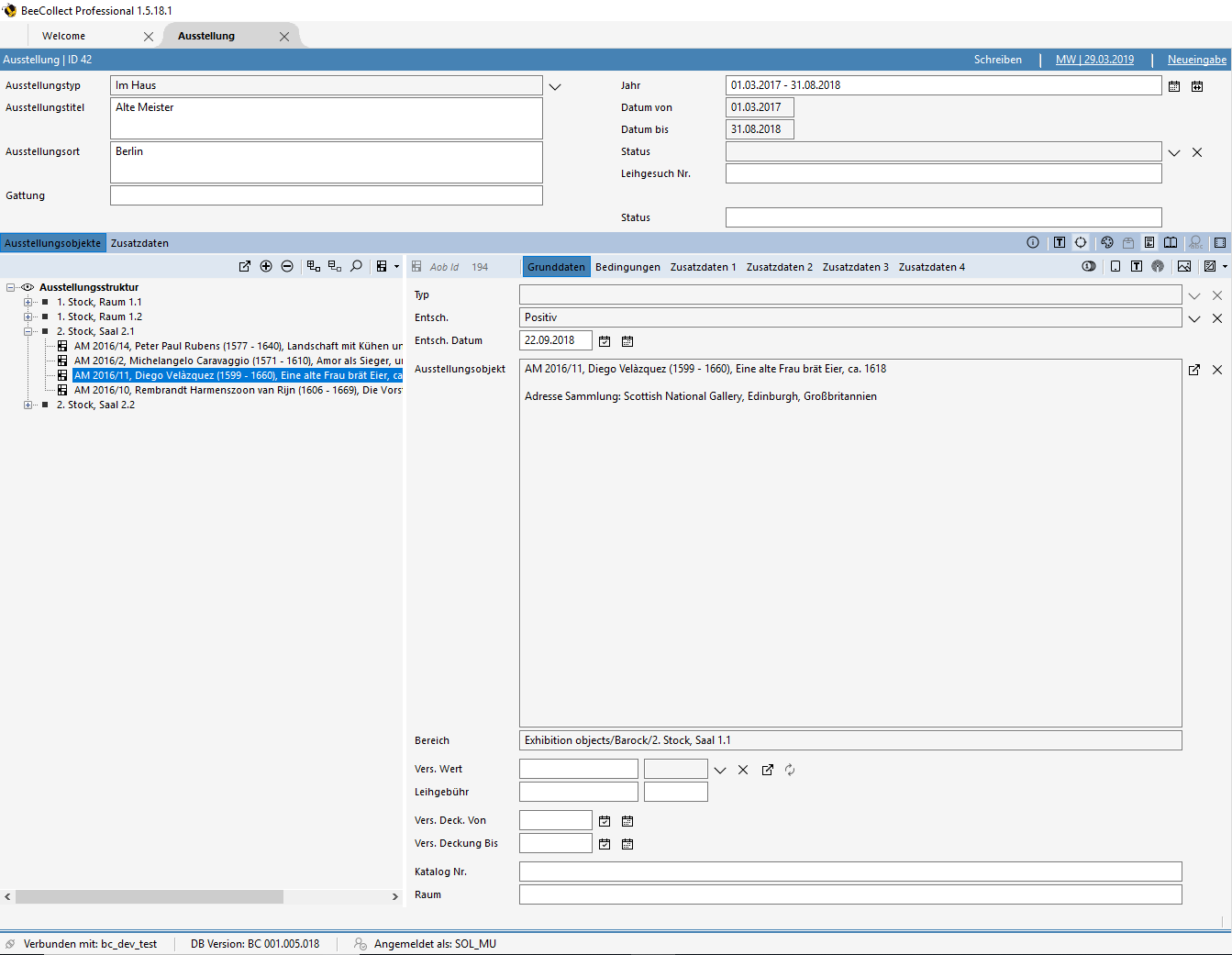The image size is (1232, 955).
Task: Click the image icon in the Grunddaten toolbar
Action: pyautogui.click(x=1184, y=267)
